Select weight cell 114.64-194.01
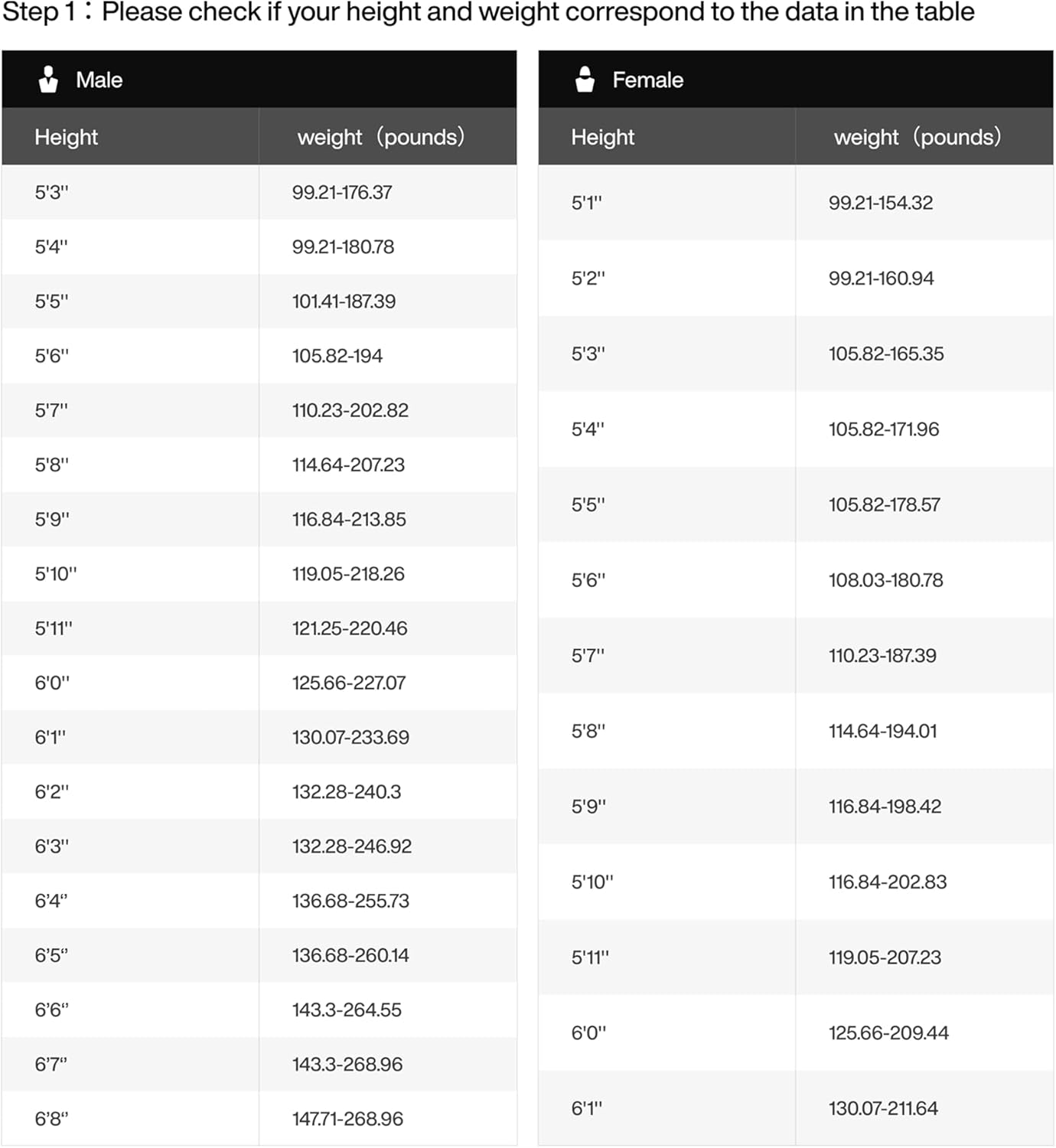 882,732
